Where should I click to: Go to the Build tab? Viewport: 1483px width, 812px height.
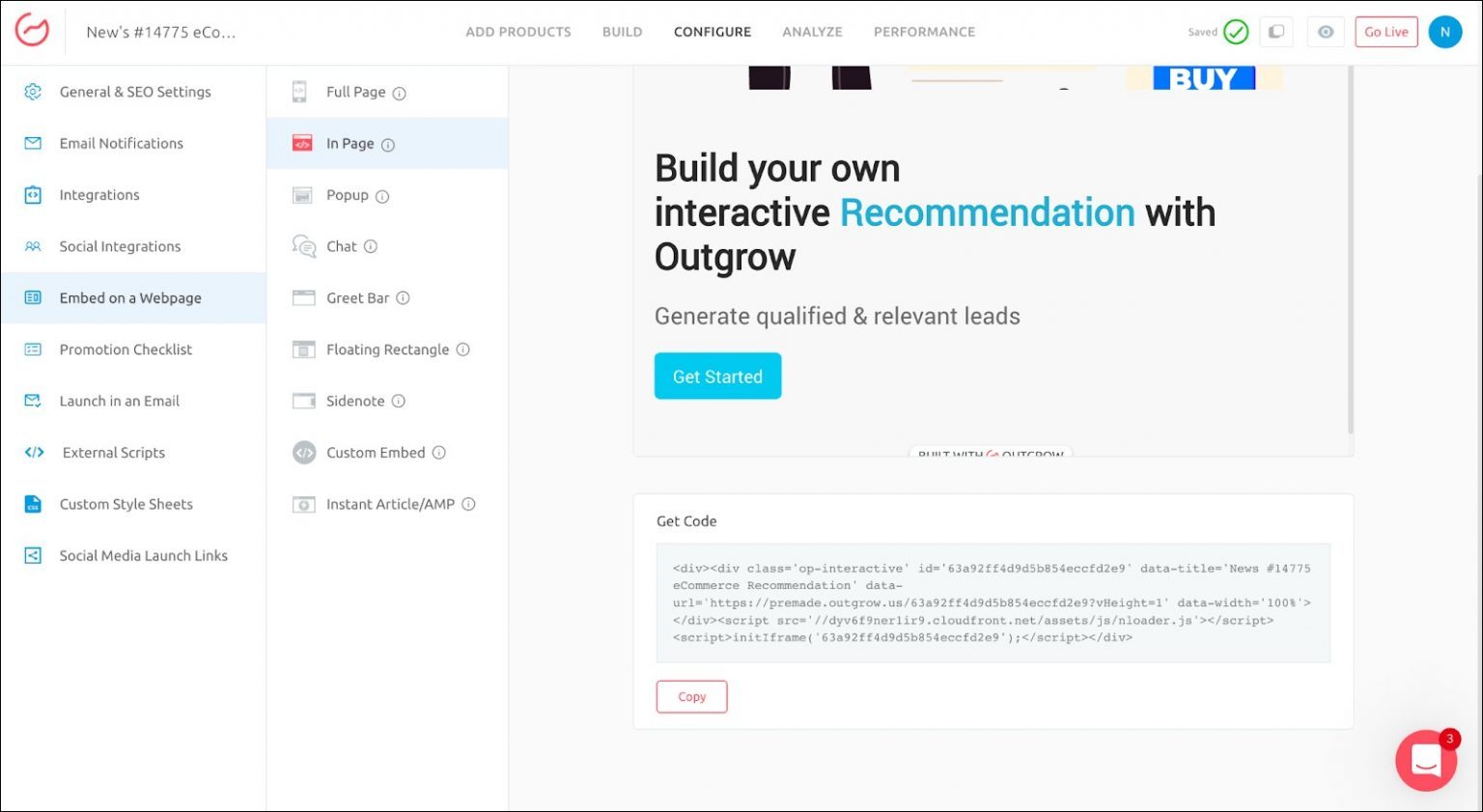click(622, 32)
